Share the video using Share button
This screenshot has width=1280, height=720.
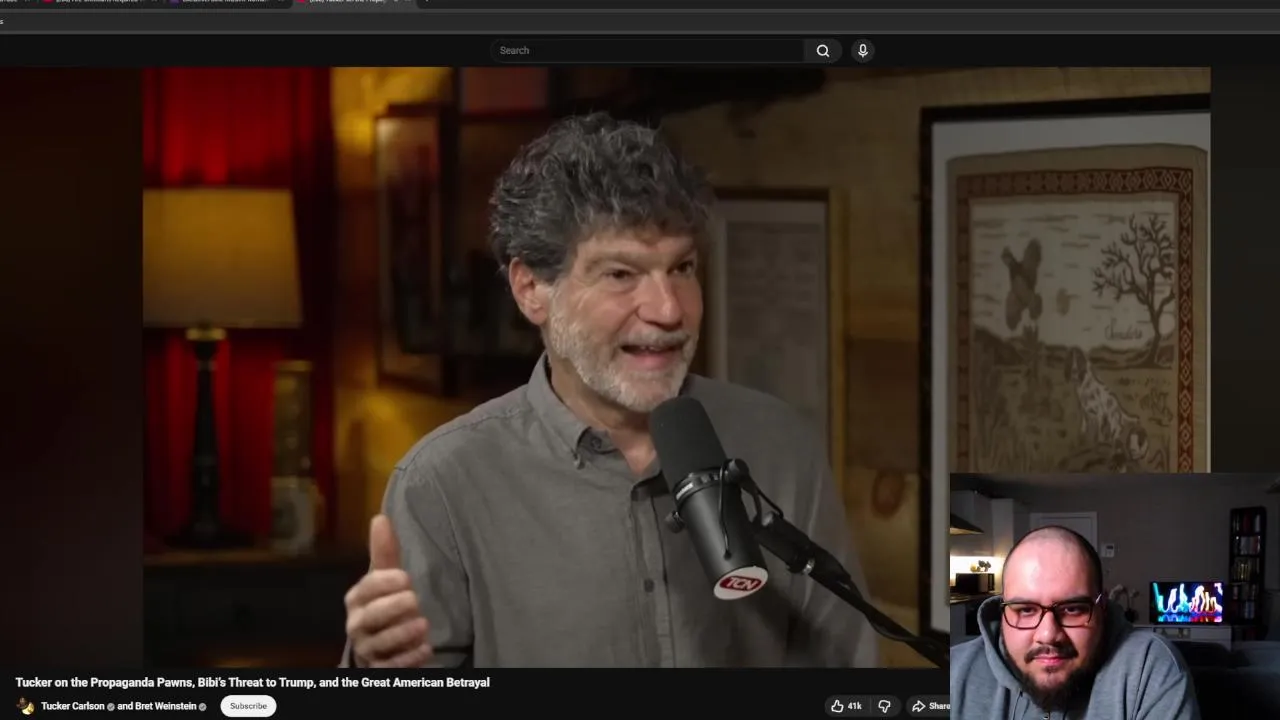click(x=930, y=706)
